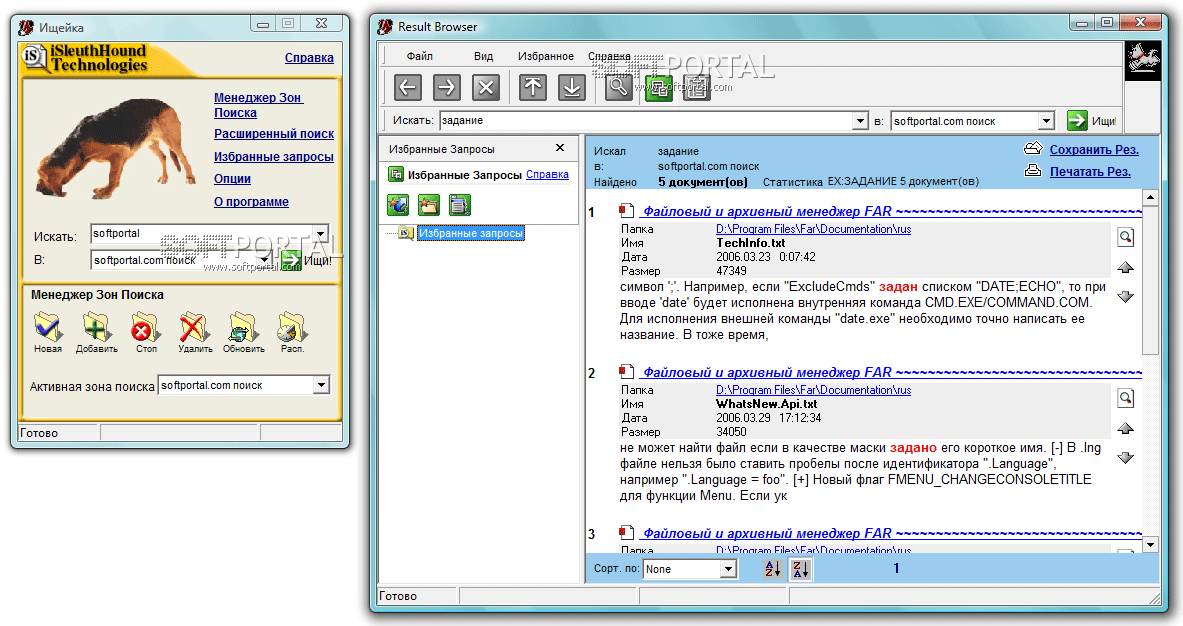The width and height of the screenshot is (1183, 626).
Task: Click the Ищи! button in Result Browser
Action: click(x=1092, y=121)
